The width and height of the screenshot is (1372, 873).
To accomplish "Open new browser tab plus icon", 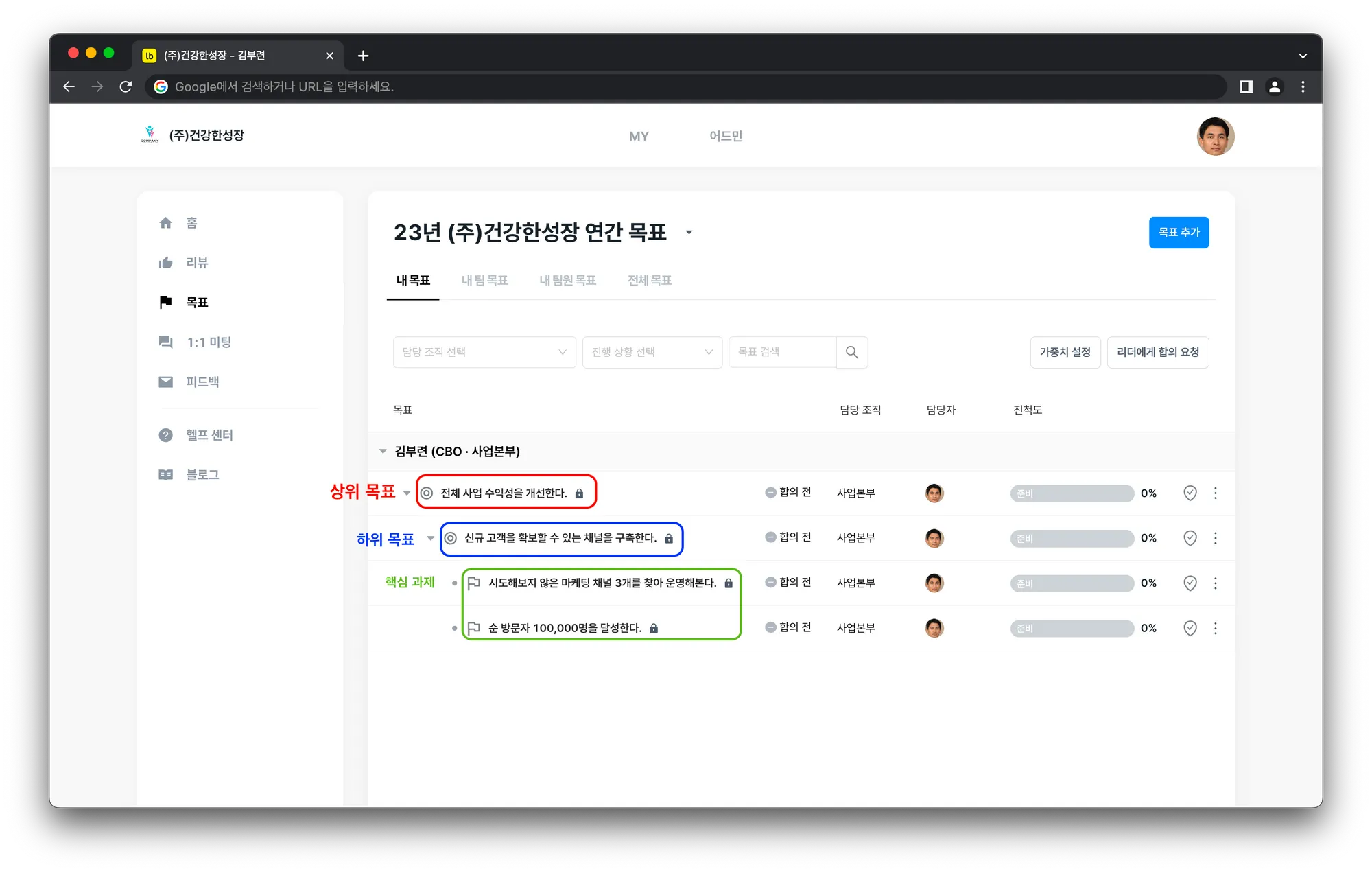I will (364, 56).
